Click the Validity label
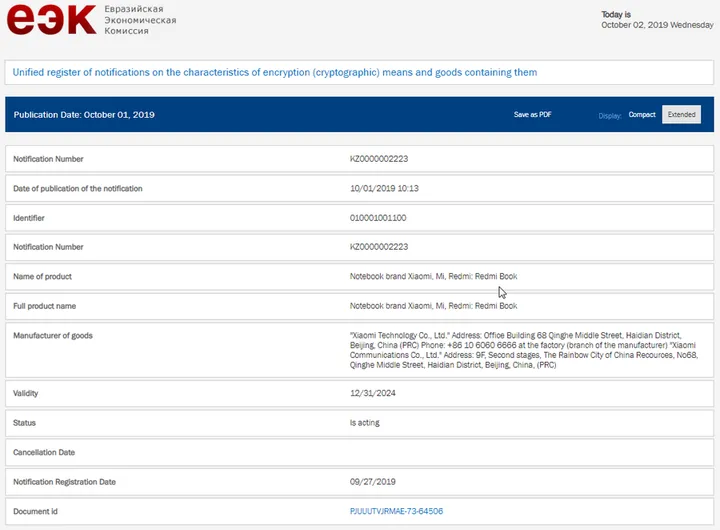The height and width of the screenshot is (530, 720). coord(25,393)
